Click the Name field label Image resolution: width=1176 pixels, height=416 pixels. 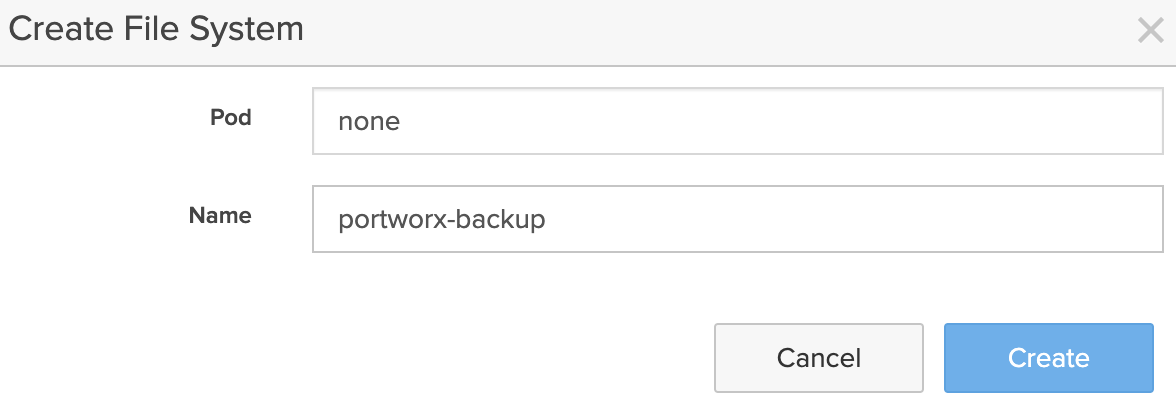(x=220, y=215)
